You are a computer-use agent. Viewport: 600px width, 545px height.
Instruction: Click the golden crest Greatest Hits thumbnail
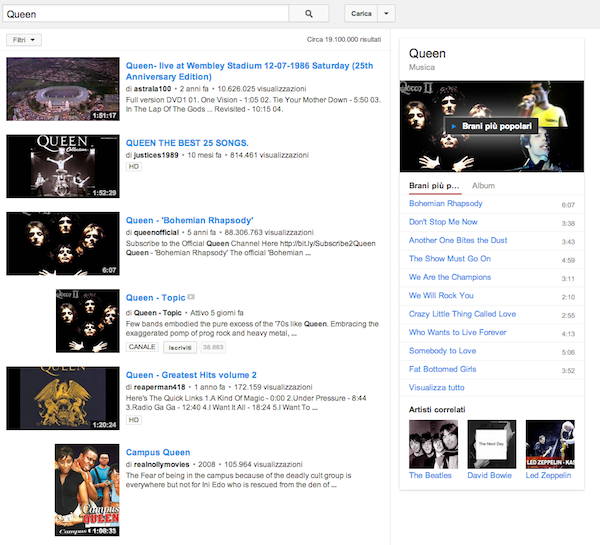63,398
